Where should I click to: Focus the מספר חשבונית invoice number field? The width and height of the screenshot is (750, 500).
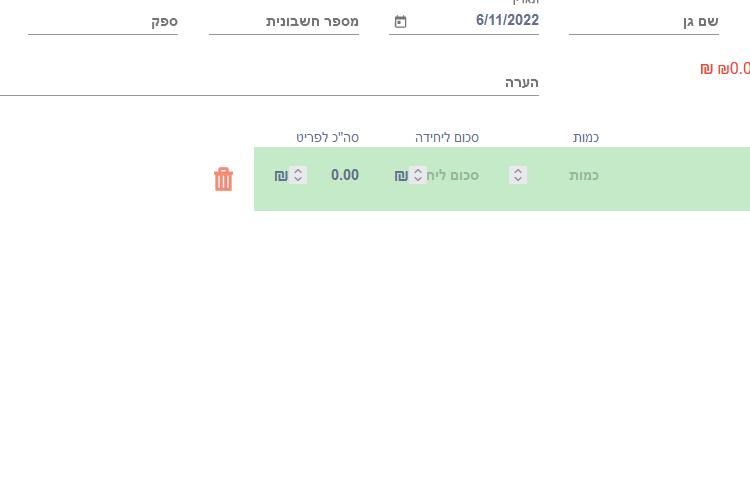point(284,22)
